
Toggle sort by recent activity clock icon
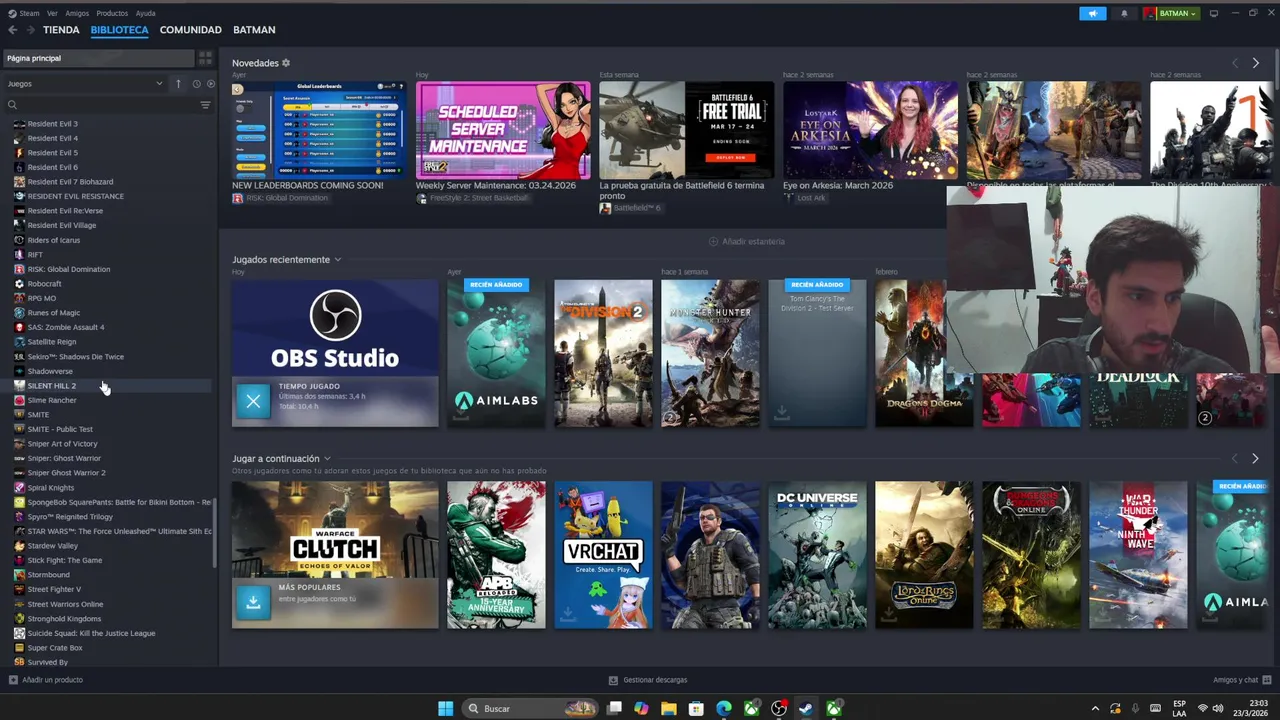[196, 84]
